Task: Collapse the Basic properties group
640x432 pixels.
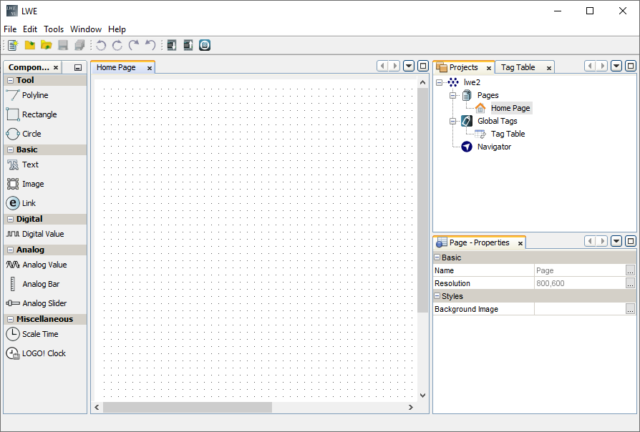Action: click(x=437, y=257)
